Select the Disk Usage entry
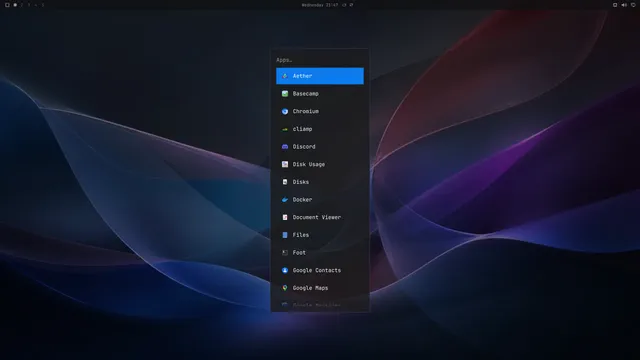 point(320,164)
